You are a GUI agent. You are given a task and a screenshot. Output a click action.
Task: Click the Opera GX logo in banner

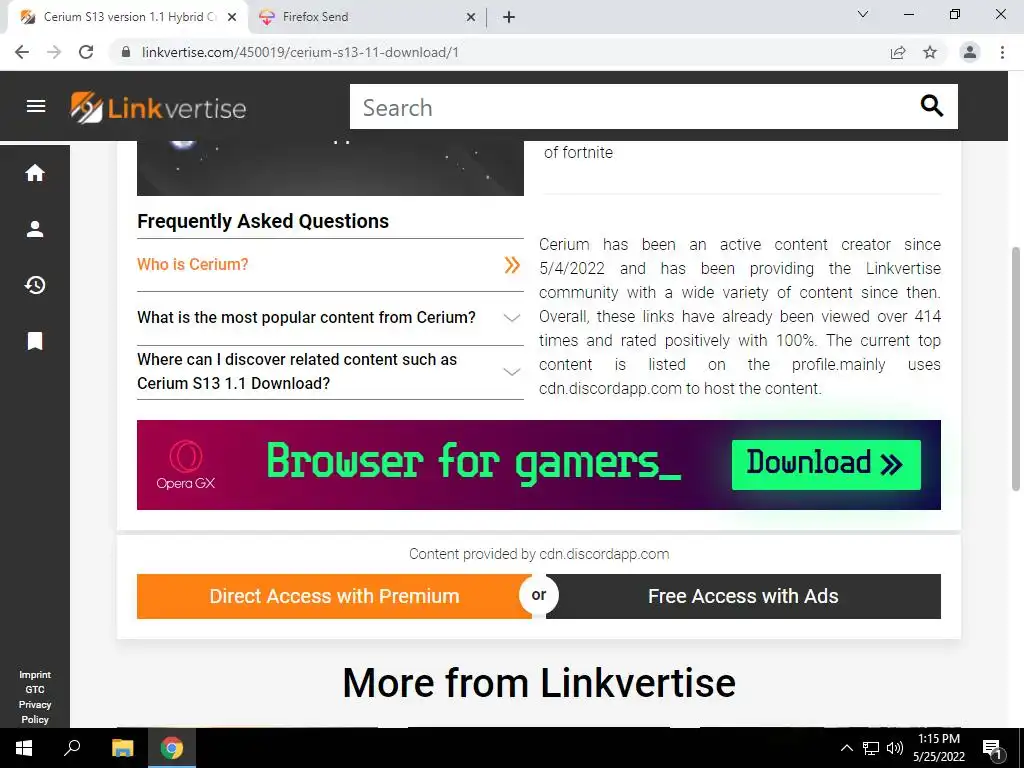tap(185, 464)
